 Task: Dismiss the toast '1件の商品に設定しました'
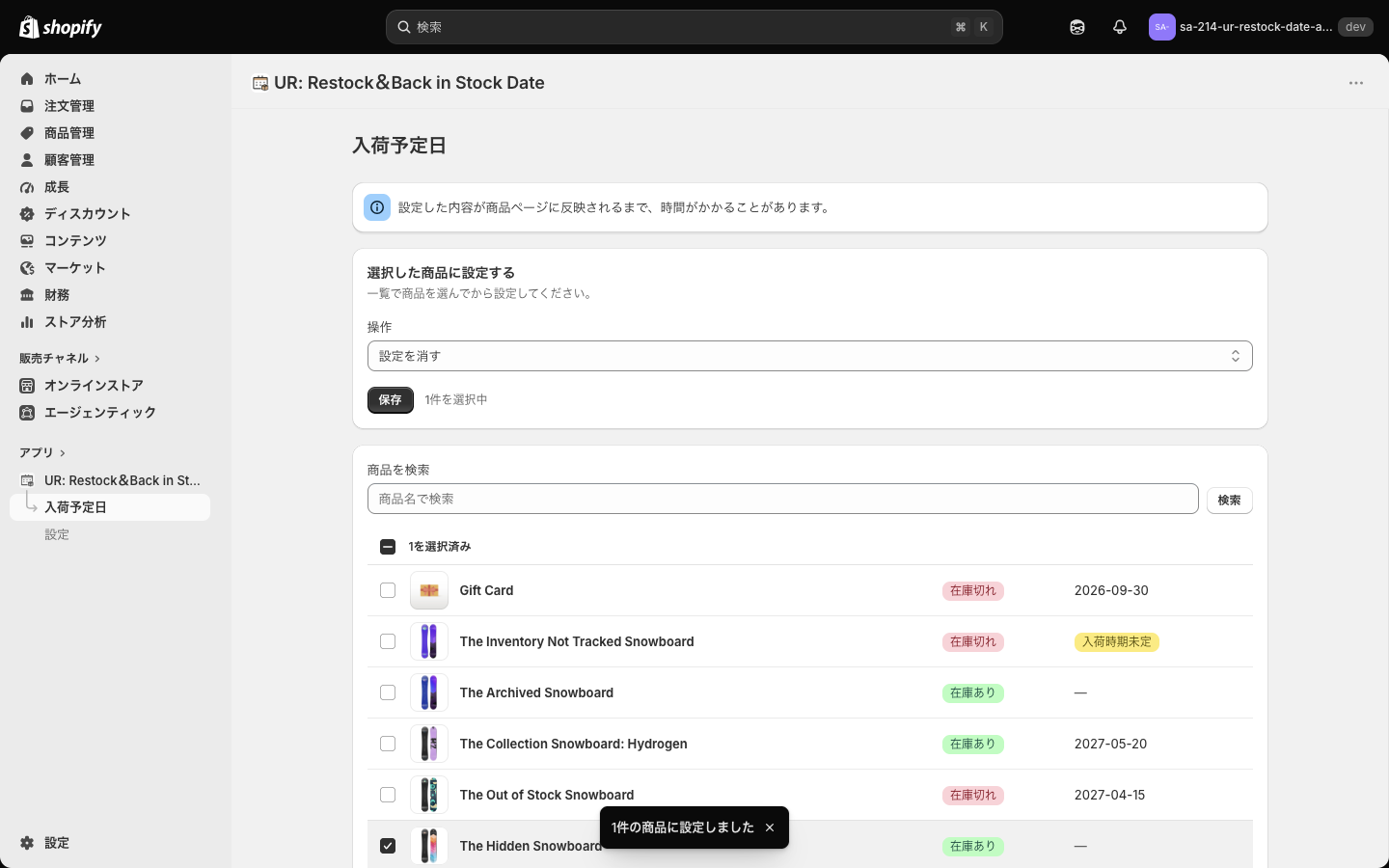770,827
